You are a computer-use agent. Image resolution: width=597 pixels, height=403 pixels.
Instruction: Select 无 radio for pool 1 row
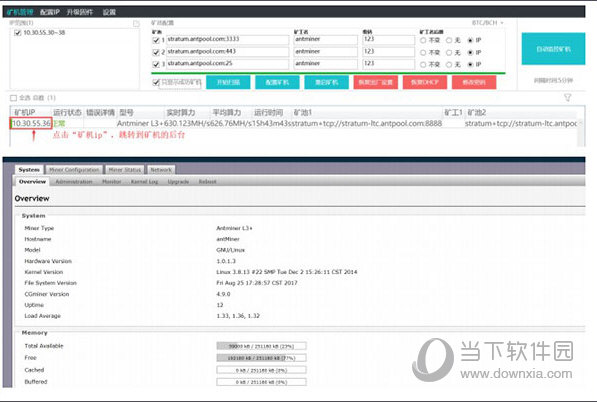(x=449, y=40)
